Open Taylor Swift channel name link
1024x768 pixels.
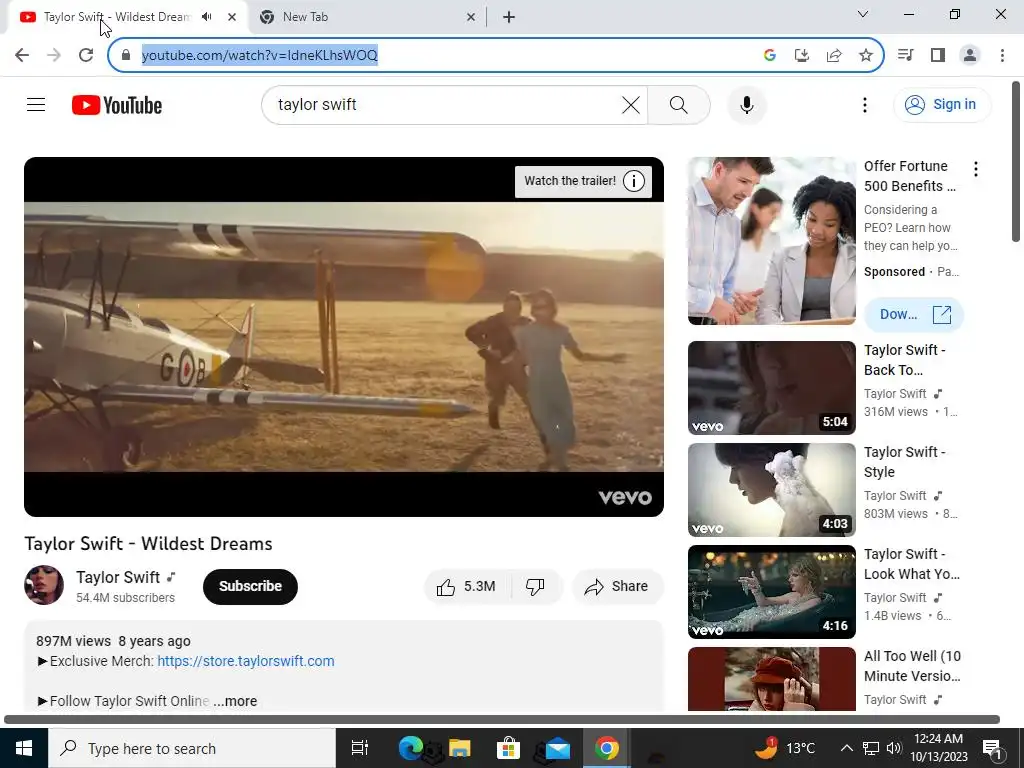pos(118,577)
